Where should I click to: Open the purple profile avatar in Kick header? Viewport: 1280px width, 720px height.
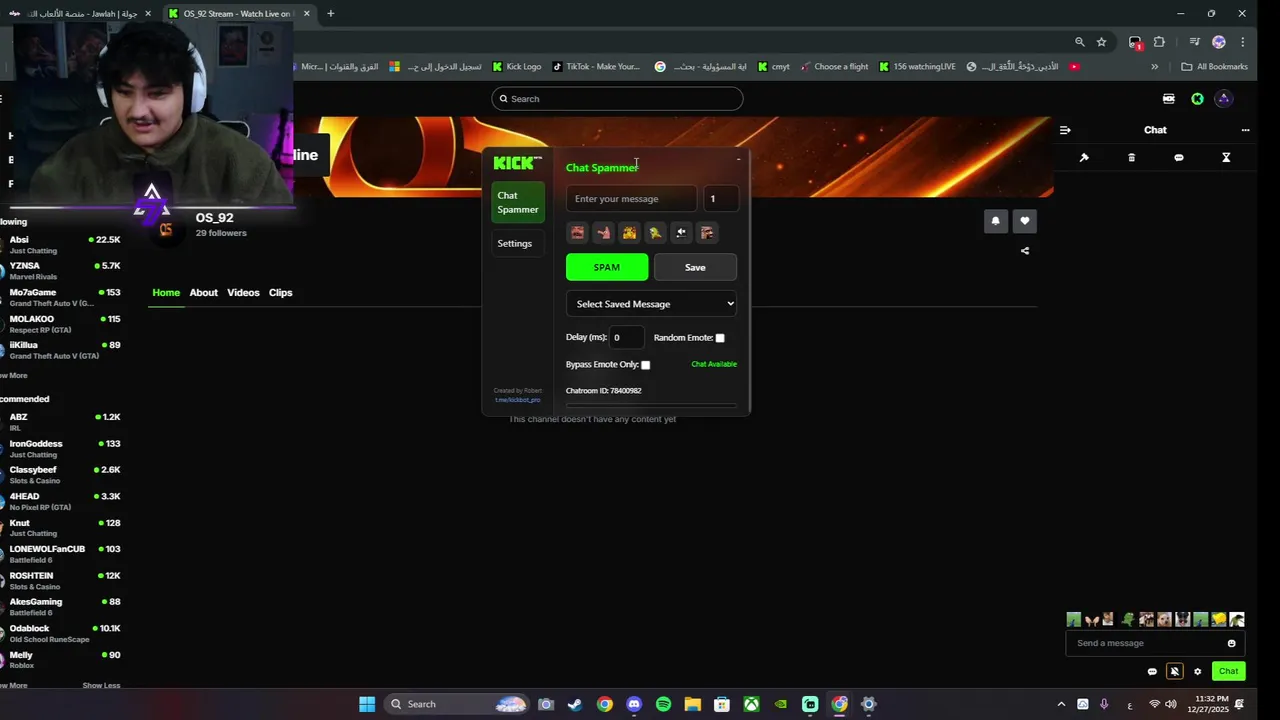(x=1224, y=99)
